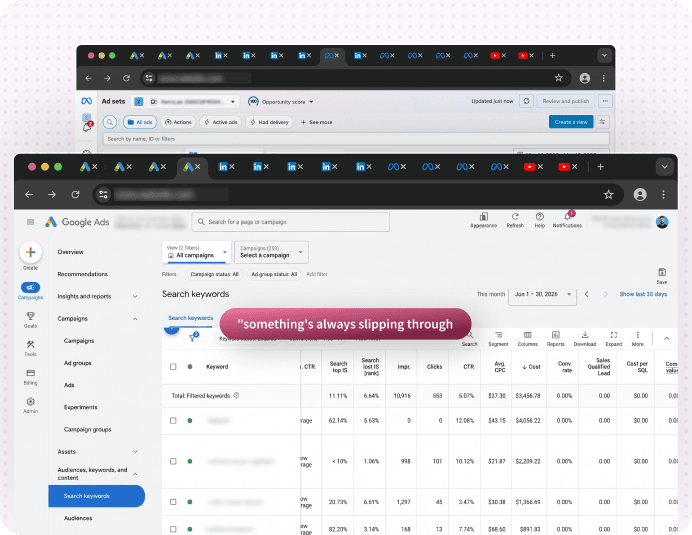Click search magnifier in Meta Ads window
This screenshot has height=535, width=692.
110,122
